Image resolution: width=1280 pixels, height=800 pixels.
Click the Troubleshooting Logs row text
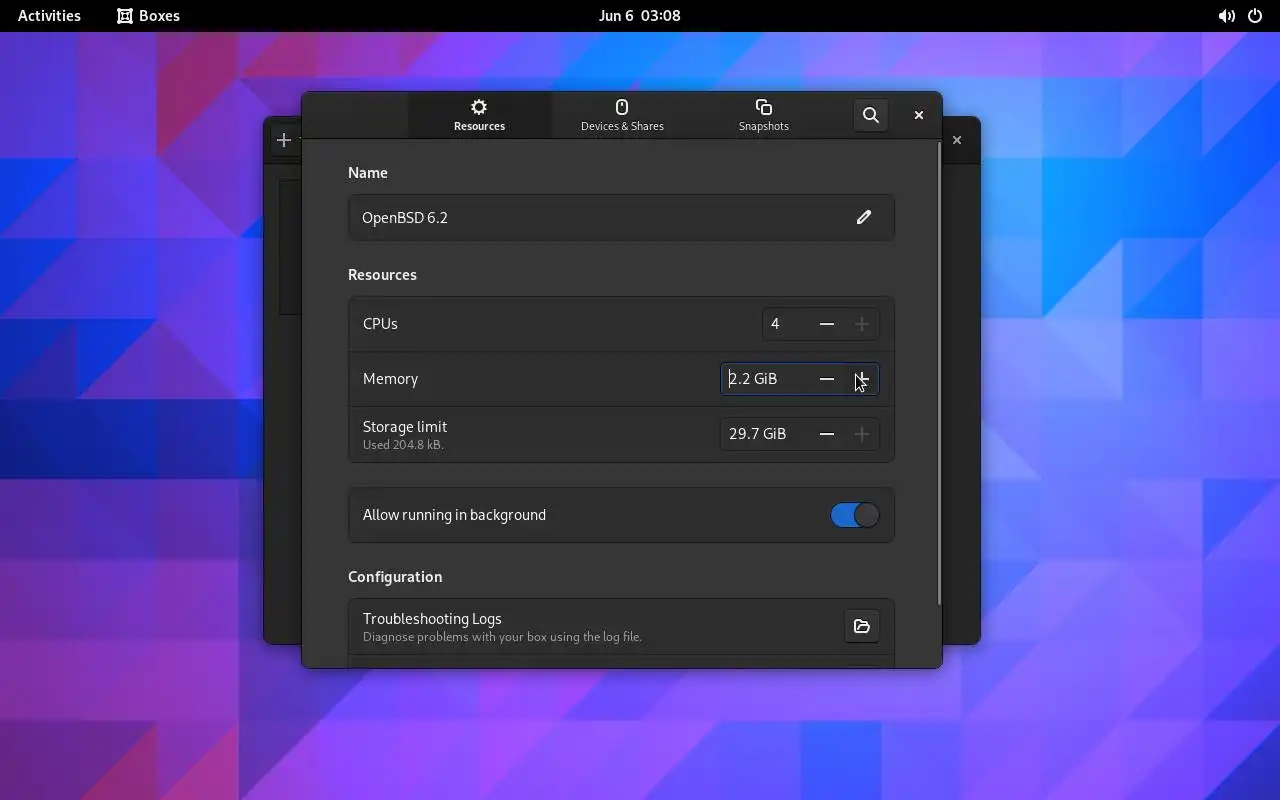pyautogui.click(x=502, y=626)
